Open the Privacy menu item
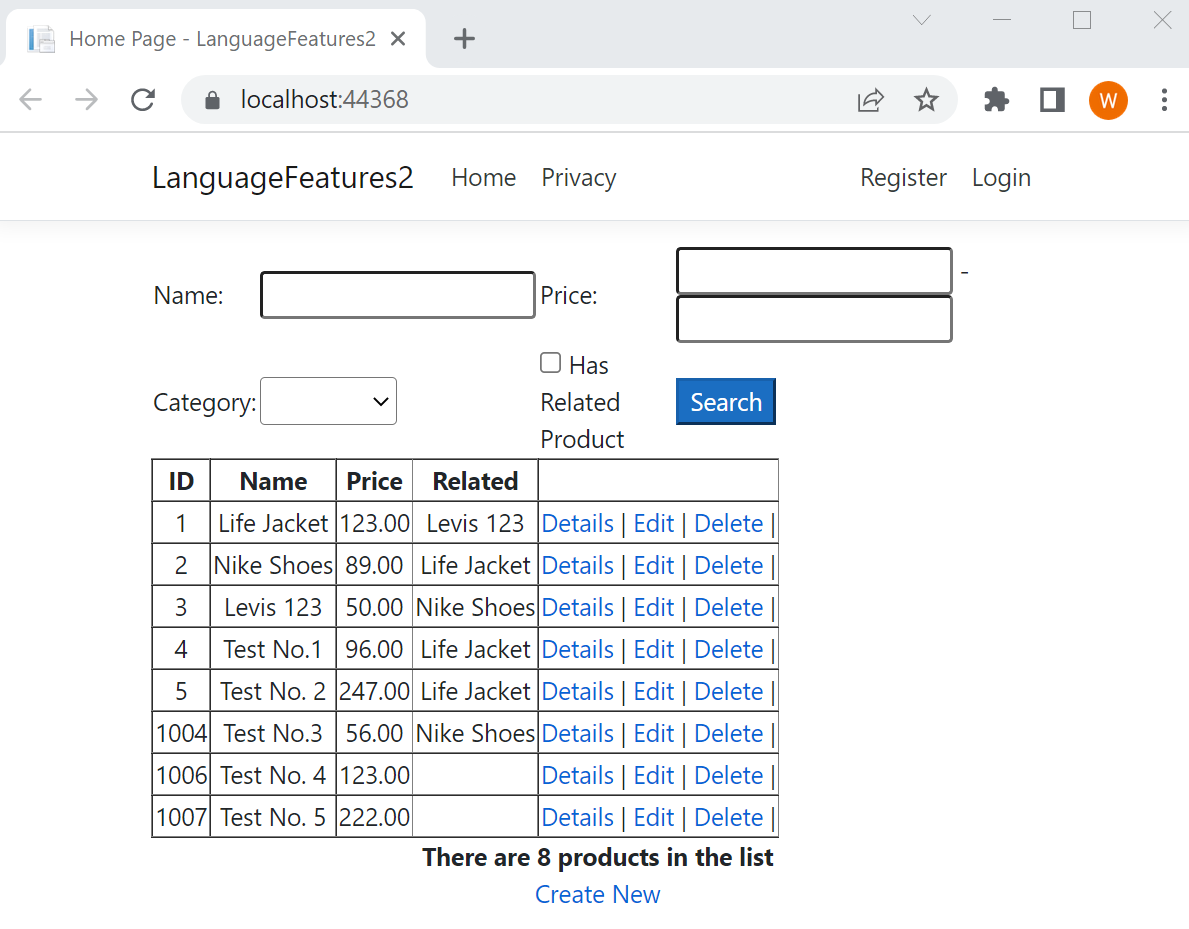 tap(578, 177)
